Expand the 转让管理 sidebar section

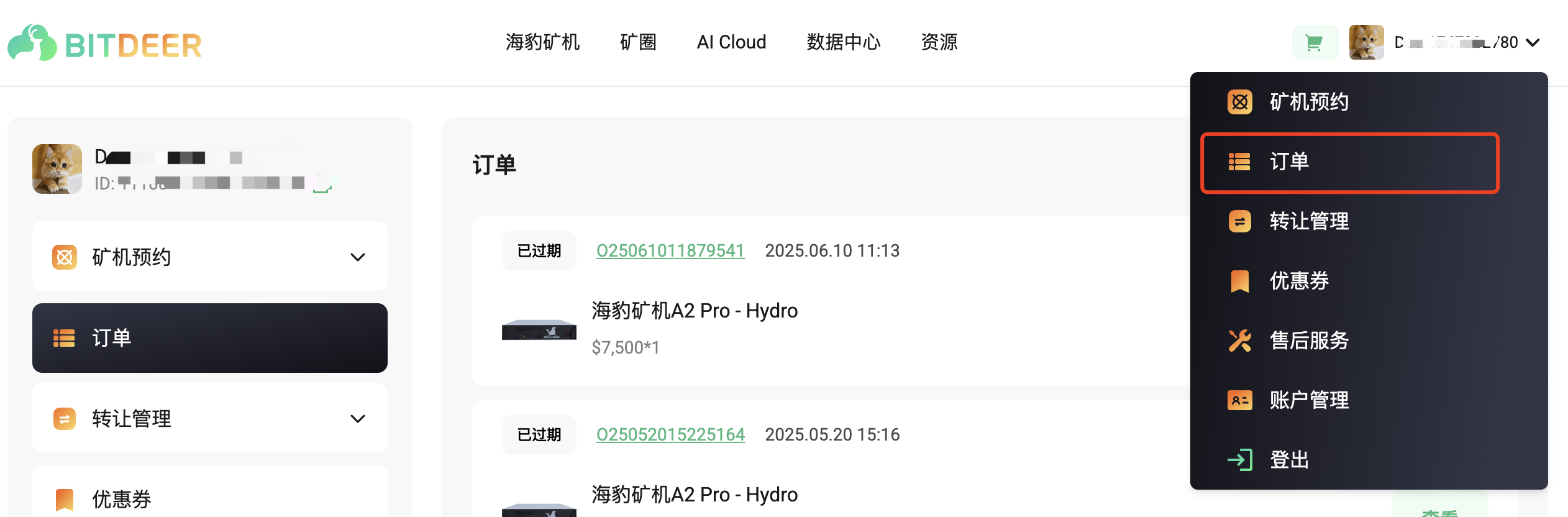tap(358, 419)
